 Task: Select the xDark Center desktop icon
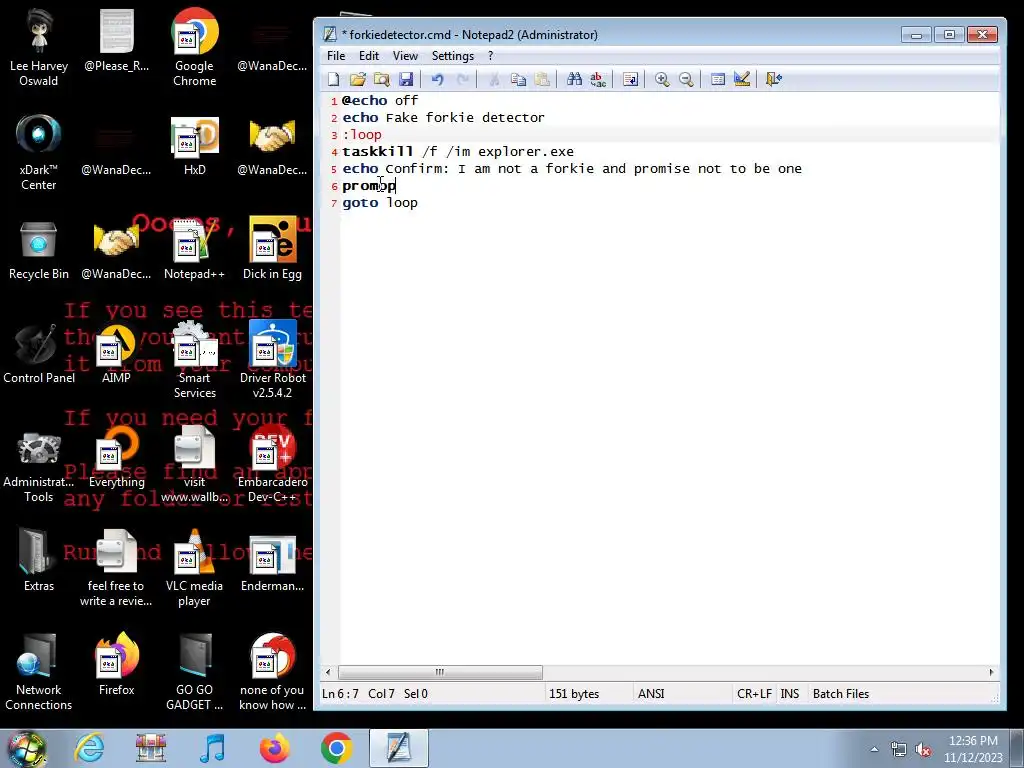(39, 153)
